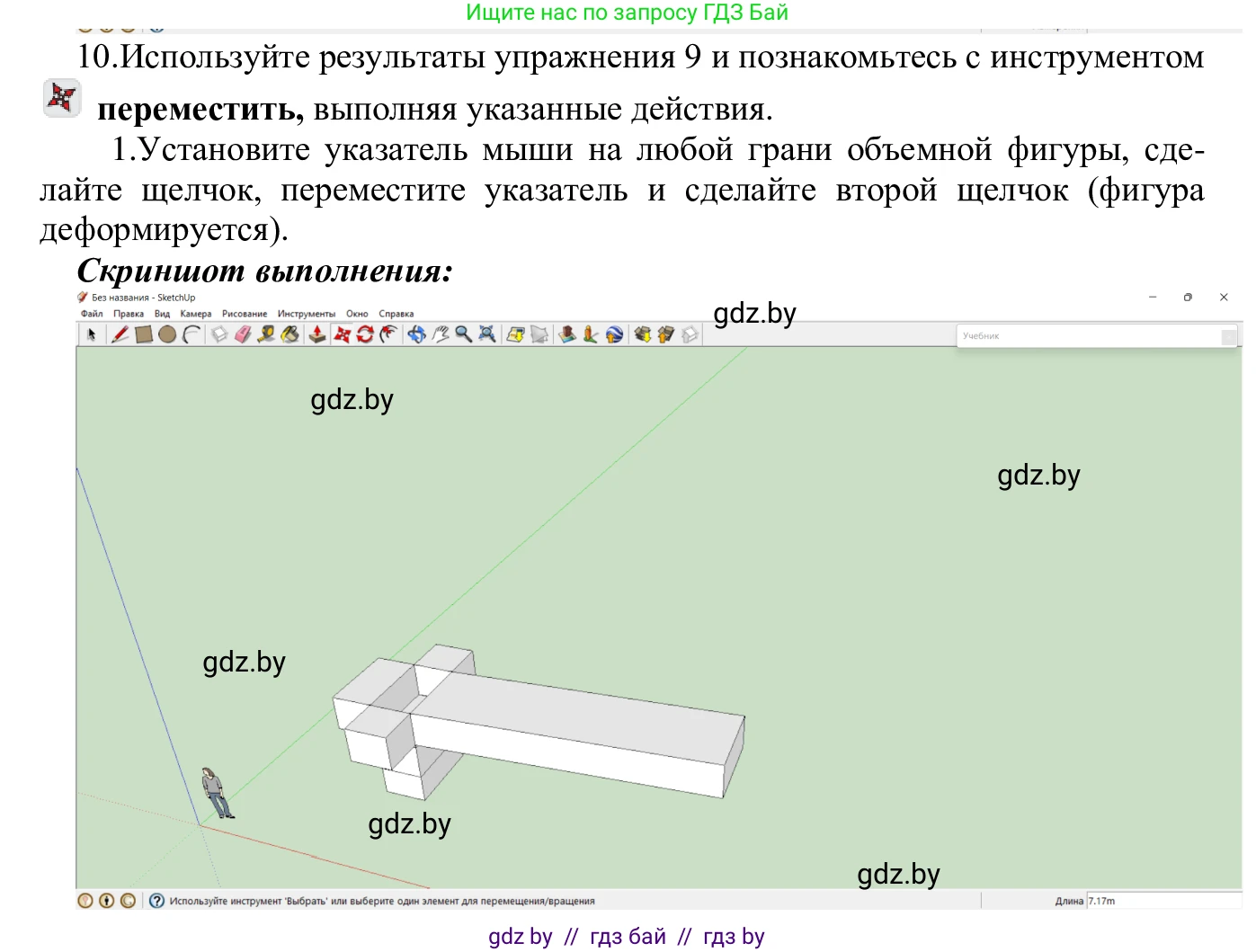Select the Pan (hand) tool
This screenshot has height=952, width=1256.
coord(441,334)
